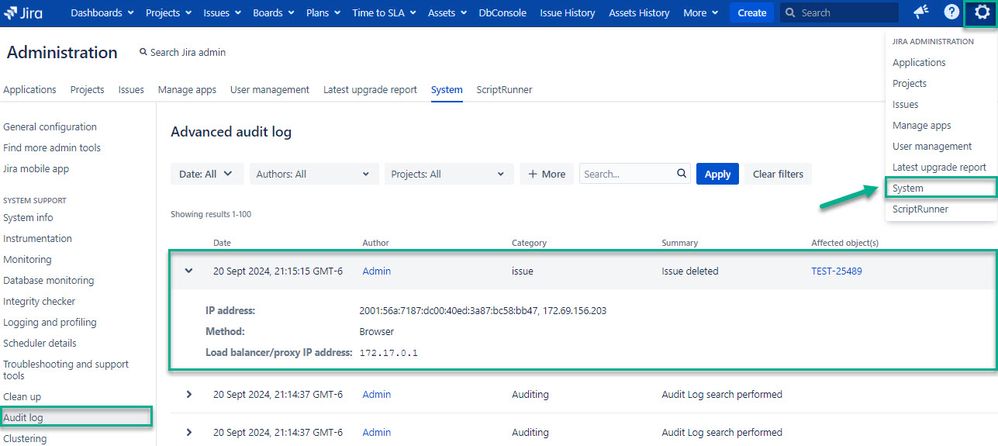Collapse the Issue deleted audit entry
Image resolution: width=998 pixels, height=446 pixels.
(x=188, y=271)
